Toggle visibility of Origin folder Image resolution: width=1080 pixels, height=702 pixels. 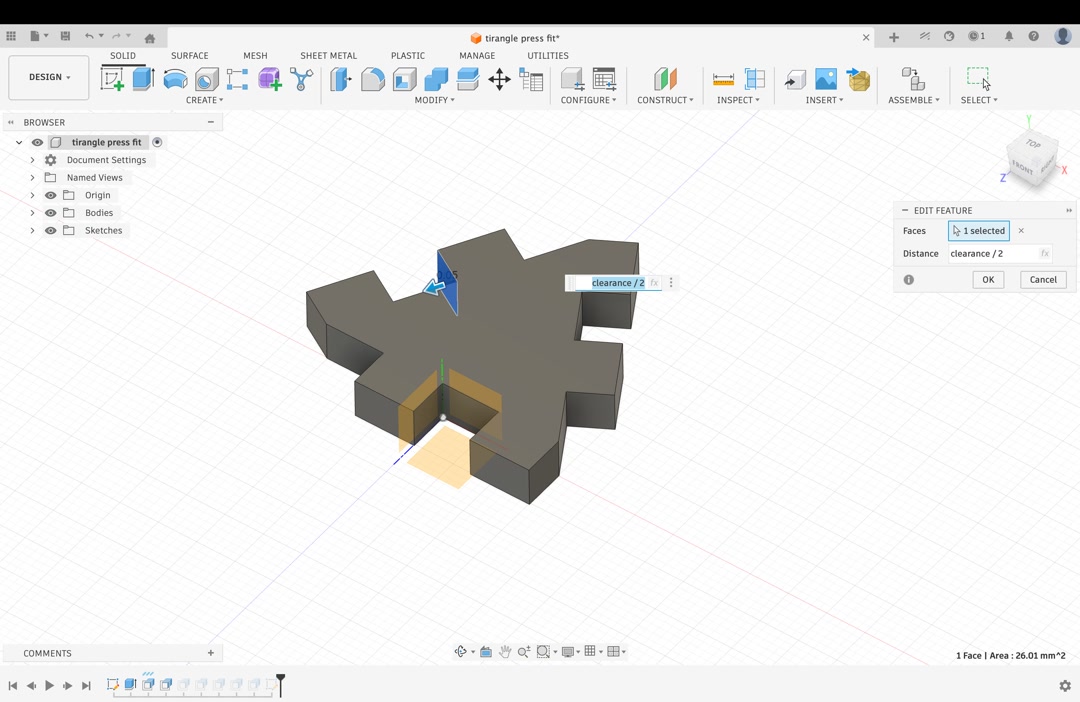click(x=50, y=195)
